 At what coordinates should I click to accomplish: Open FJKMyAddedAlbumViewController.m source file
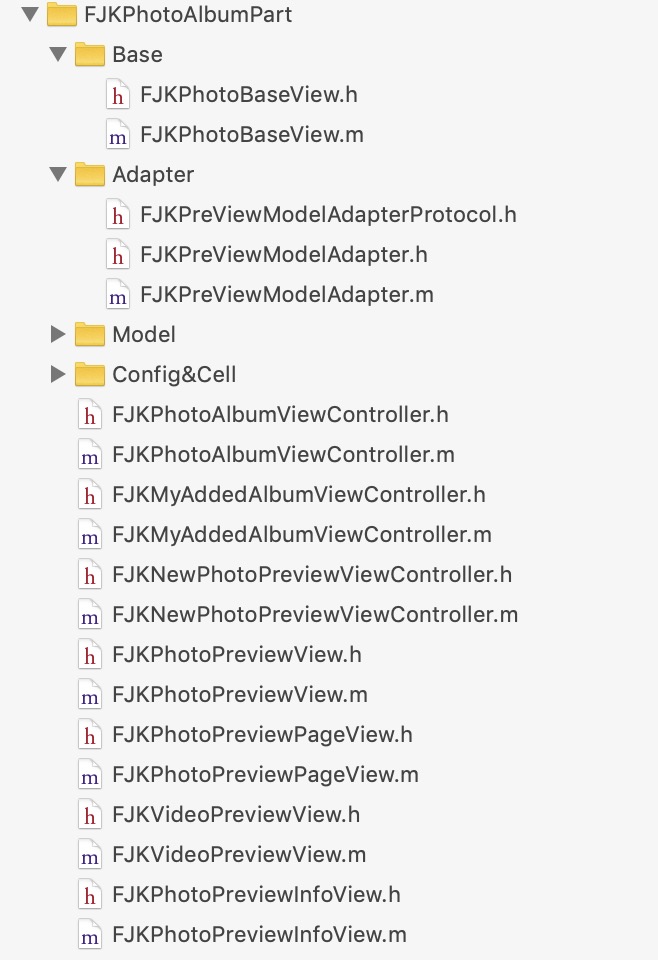tap(301, 535)
